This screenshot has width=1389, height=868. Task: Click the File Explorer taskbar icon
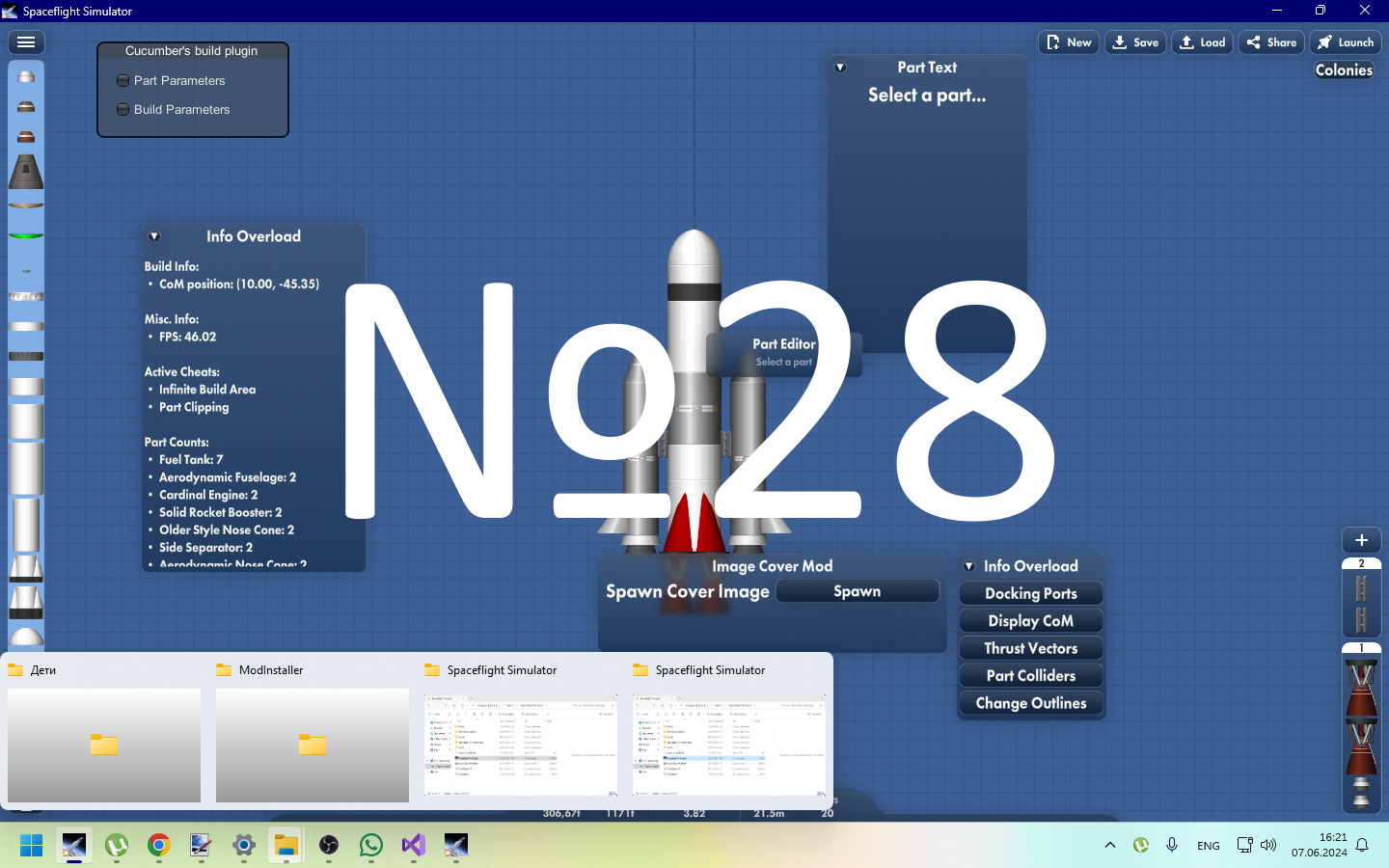pyautogui.click(x=286, y=846)
